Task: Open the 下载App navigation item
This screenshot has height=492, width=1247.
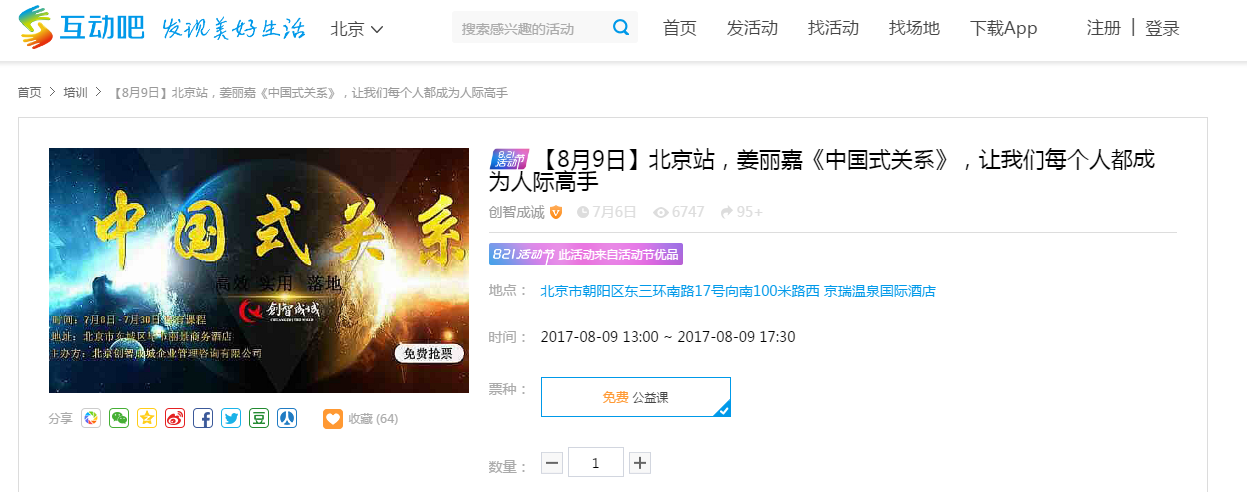Action: tap(1003, 28)
